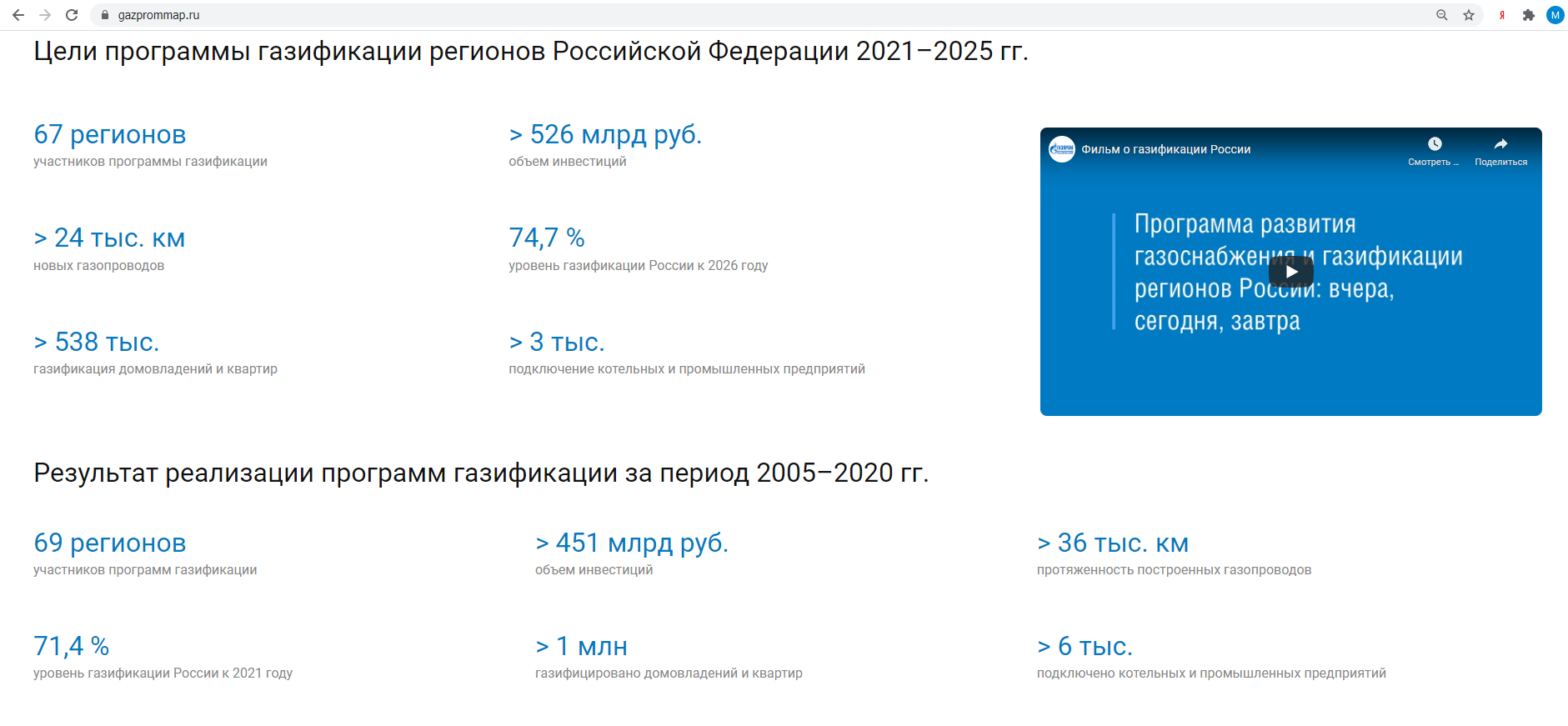
Task: Click the '> 36 тыс. км' pipeline figure
Action: [1113, 543]
